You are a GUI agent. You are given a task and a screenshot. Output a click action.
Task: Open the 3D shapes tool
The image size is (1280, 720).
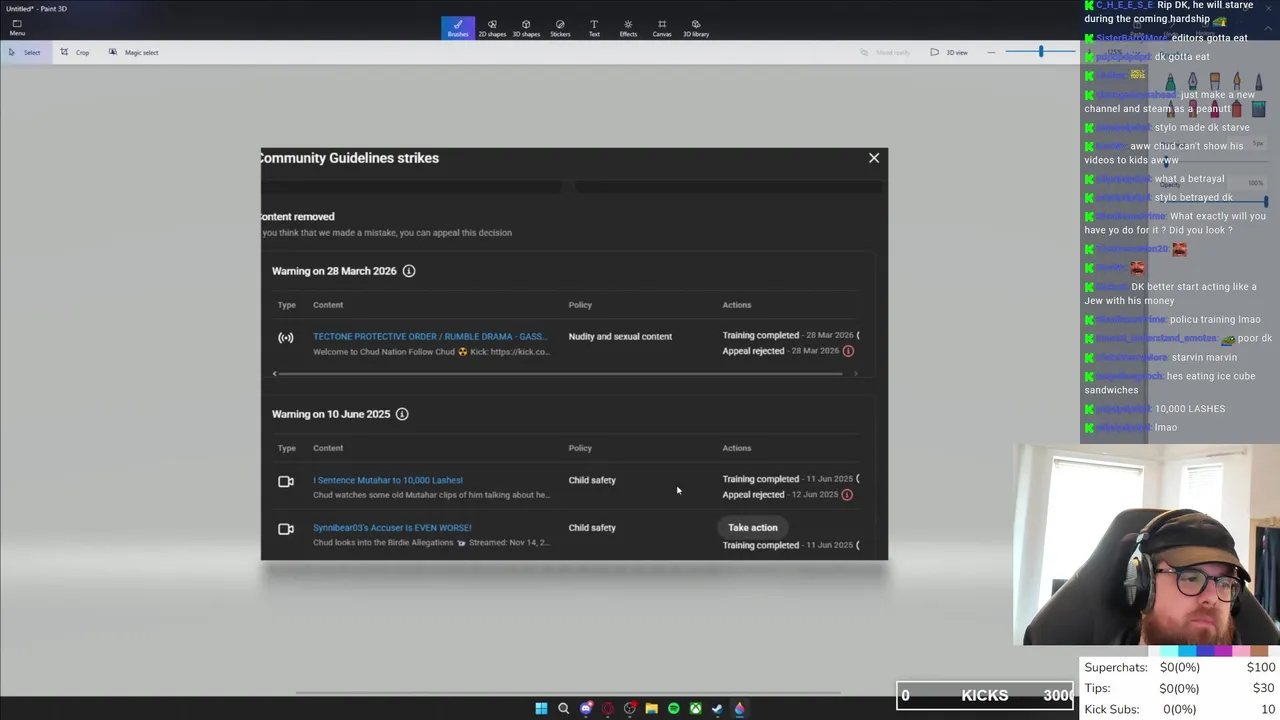coord(526,28)
